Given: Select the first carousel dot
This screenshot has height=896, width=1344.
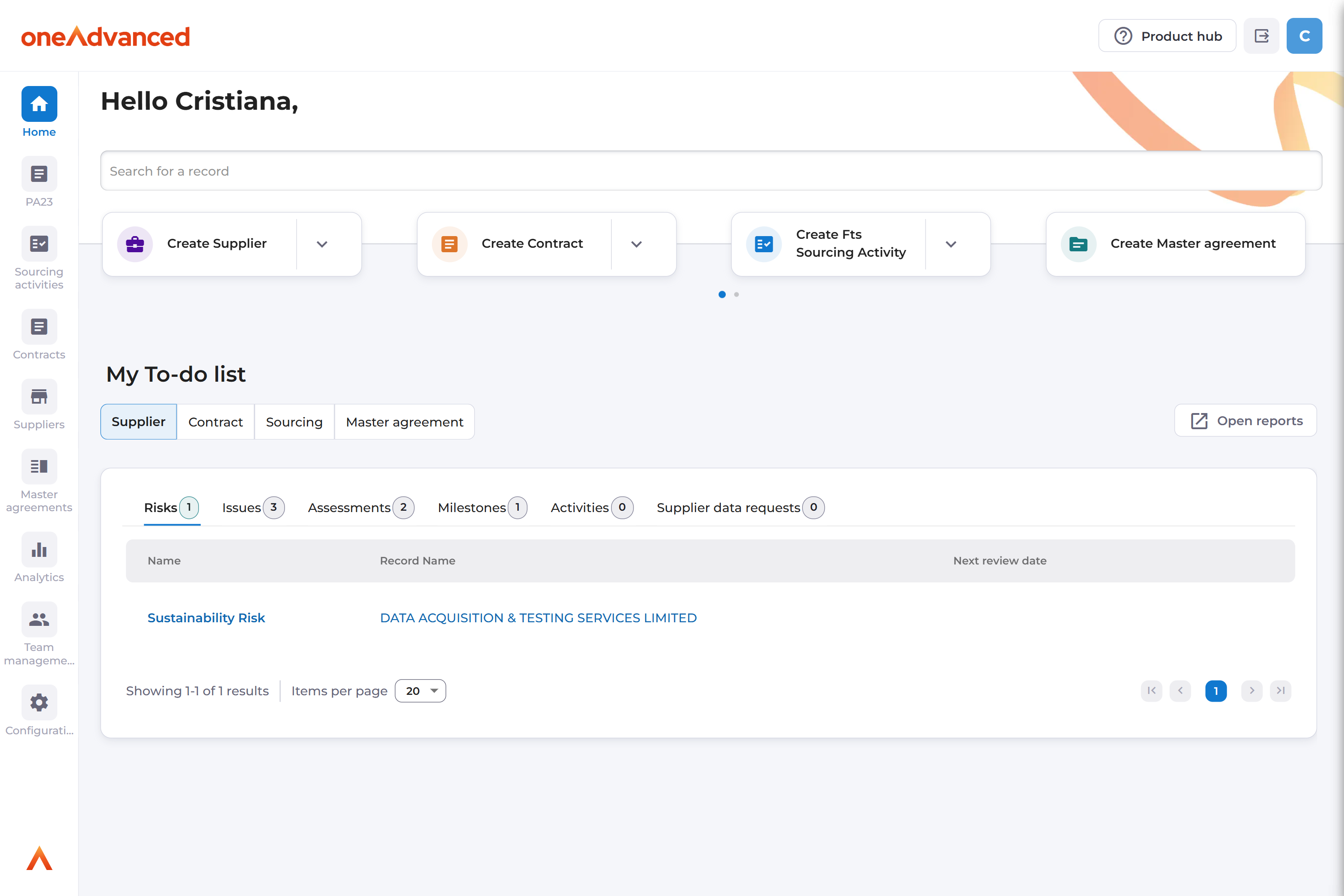Looking at the screenshot, I should (722, 294).
